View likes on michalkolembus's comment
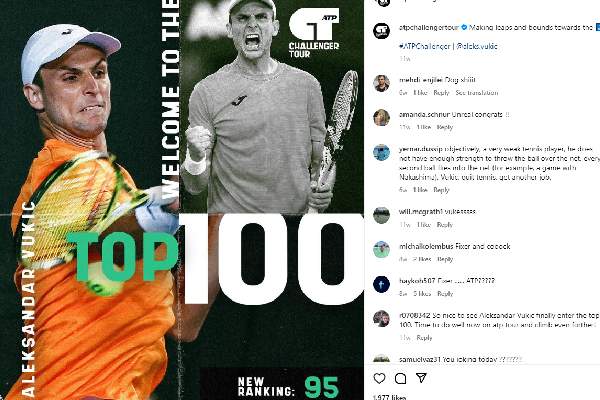This screenshot has width=600, height=400. [421, 259]
